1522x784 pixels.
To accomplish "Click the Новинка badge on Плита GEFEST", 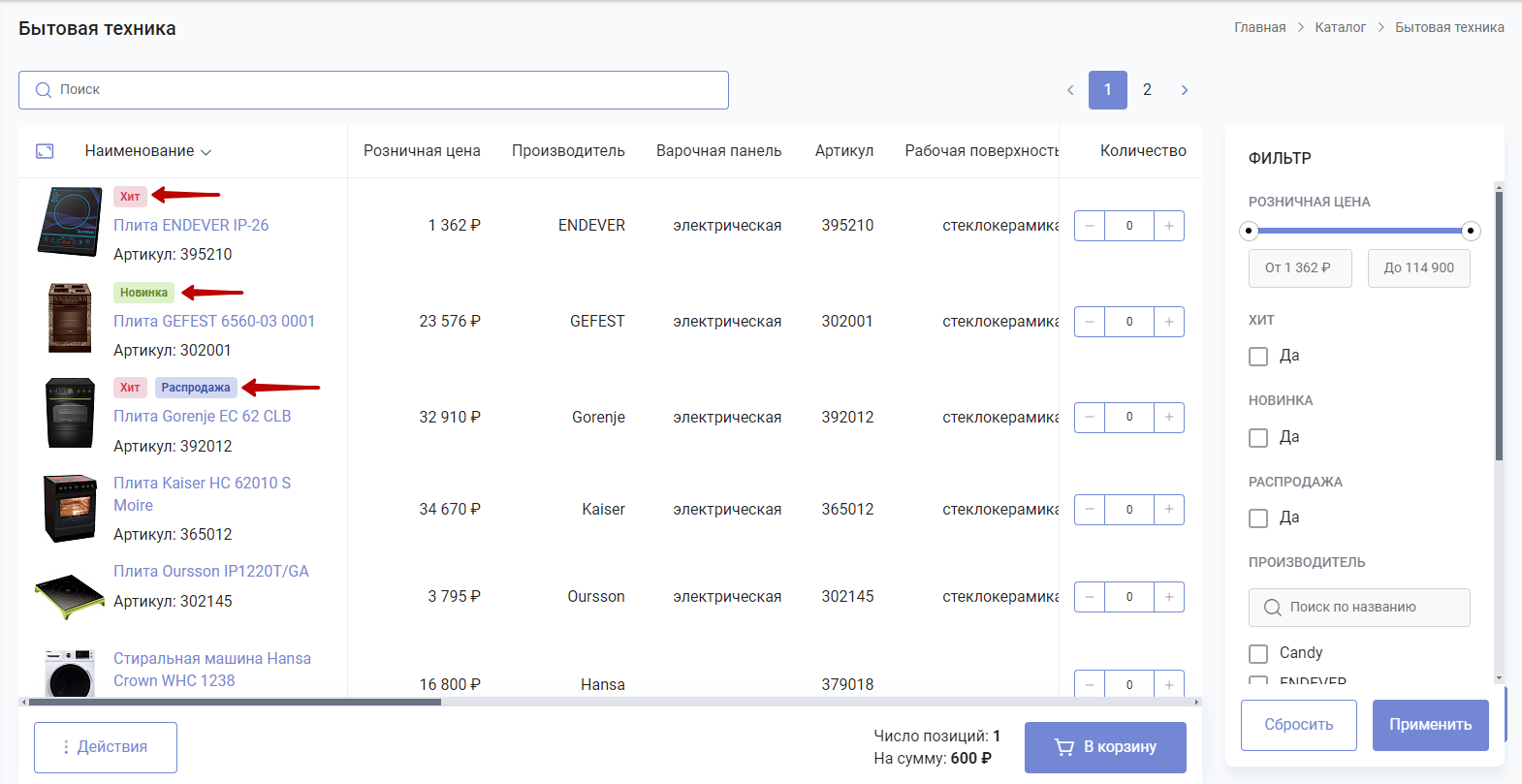I will pyautogui.click(x=143, y=293).
